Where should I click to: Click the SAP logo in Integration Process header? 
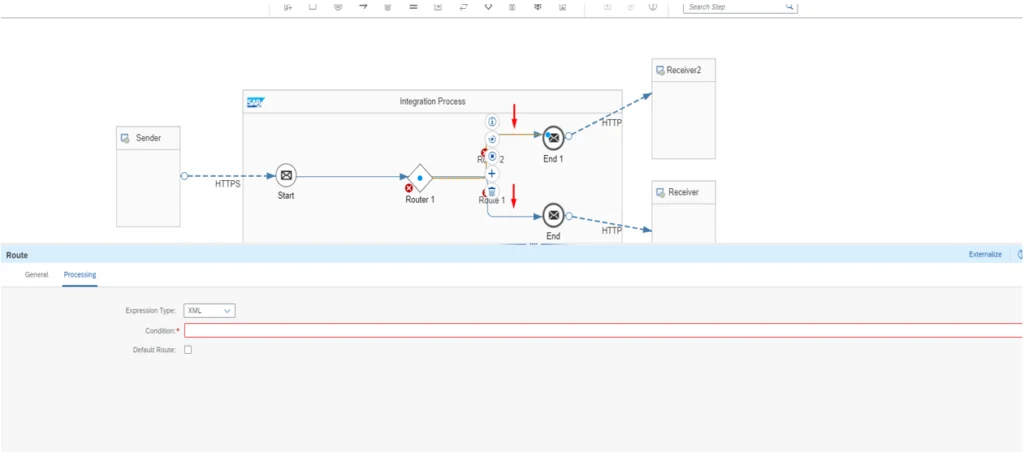point(255,101)
